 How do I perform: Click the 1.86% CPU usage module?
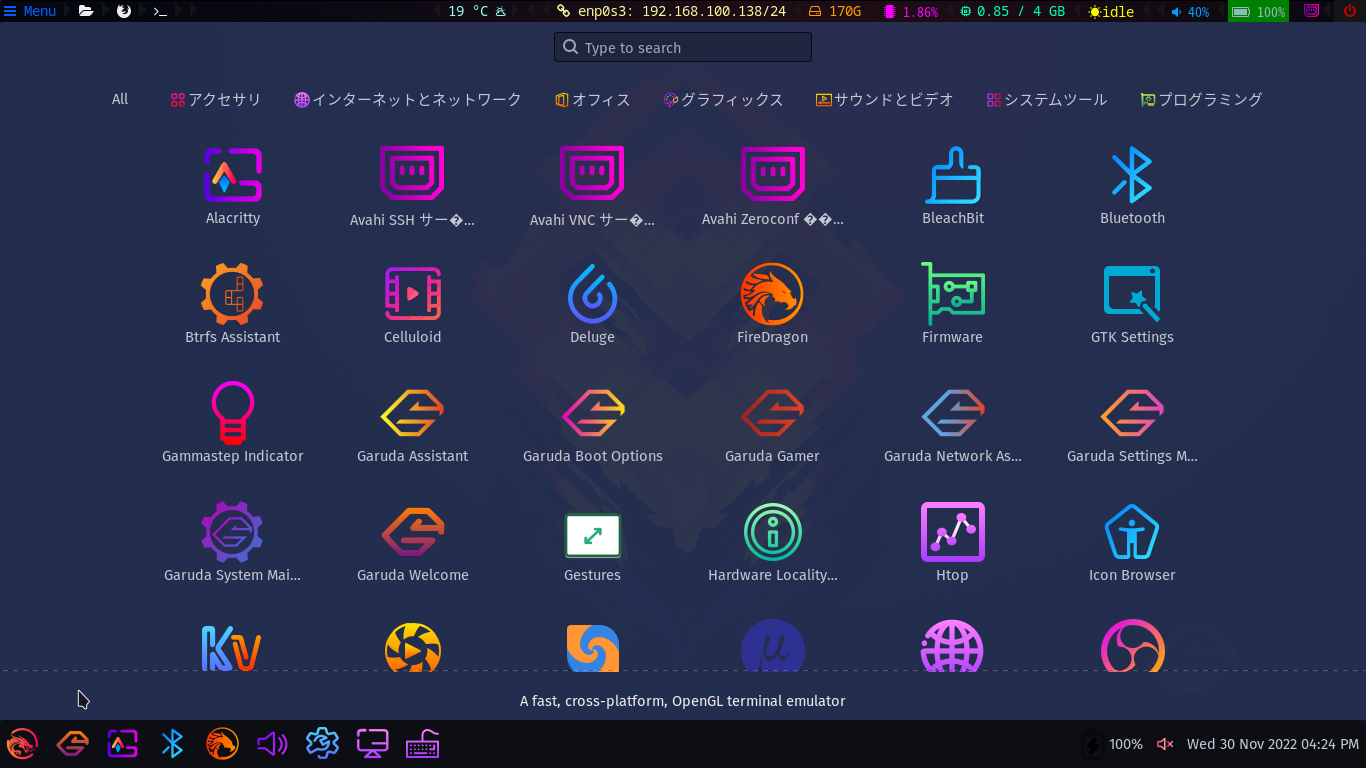click(911, 11)
